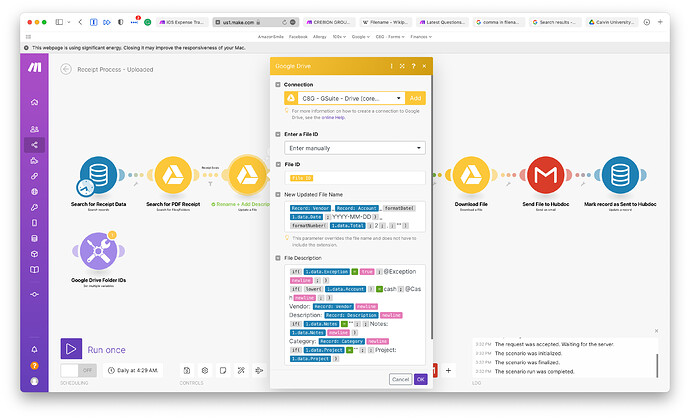Open Safari sidebar chevron dropdown
The width and height of the screenshot is (690, 419).
(x=69, y=22)
